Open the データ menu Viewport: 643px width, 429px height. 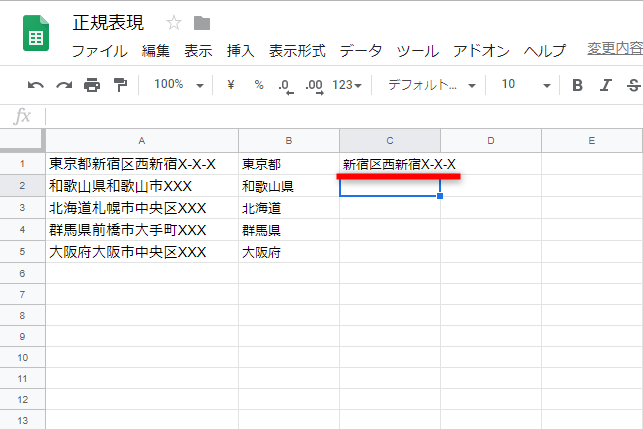(x=361, y=51)
